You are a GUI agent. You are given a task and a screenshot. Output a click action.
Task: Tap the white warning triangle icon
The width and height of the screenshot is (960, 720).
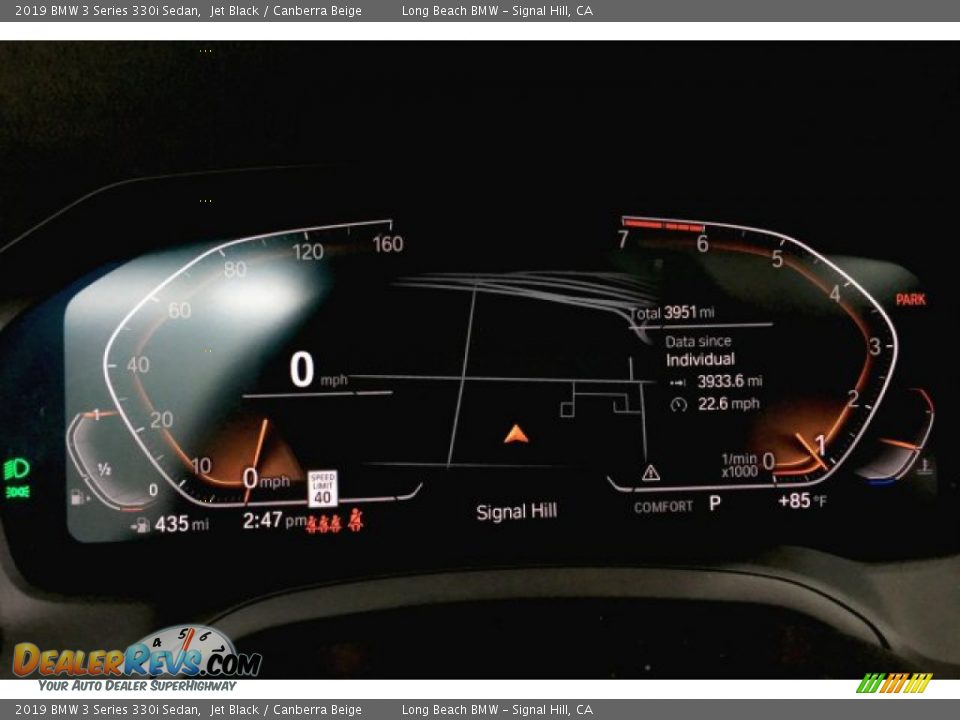651,473
